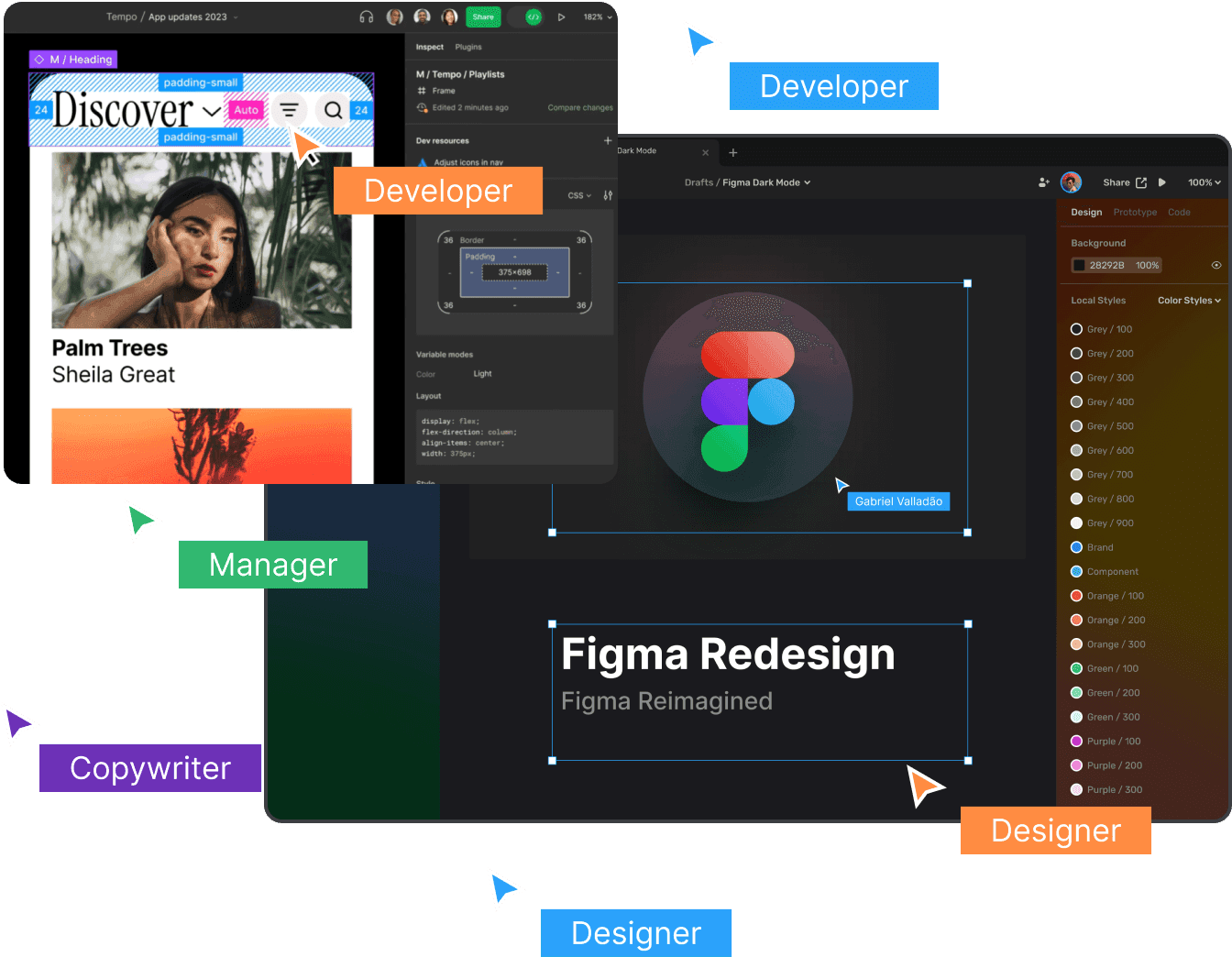Click the present play icon beside 182%
The image size is (1232, 957).
[x=561, y=16]
